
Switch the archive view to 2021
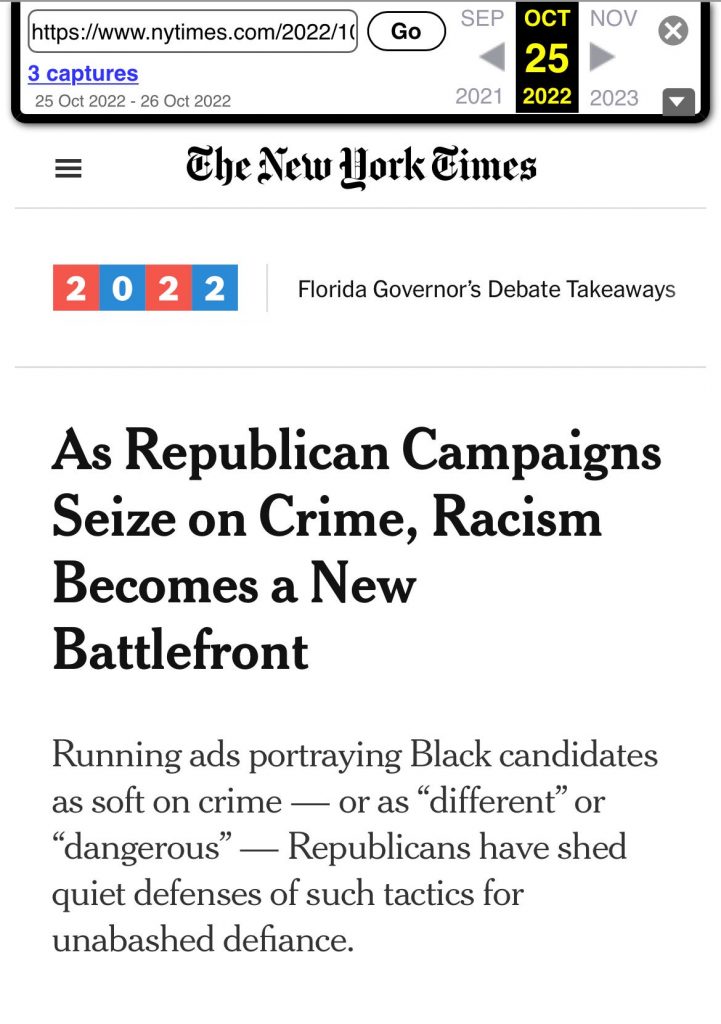[x=479, y=97]
